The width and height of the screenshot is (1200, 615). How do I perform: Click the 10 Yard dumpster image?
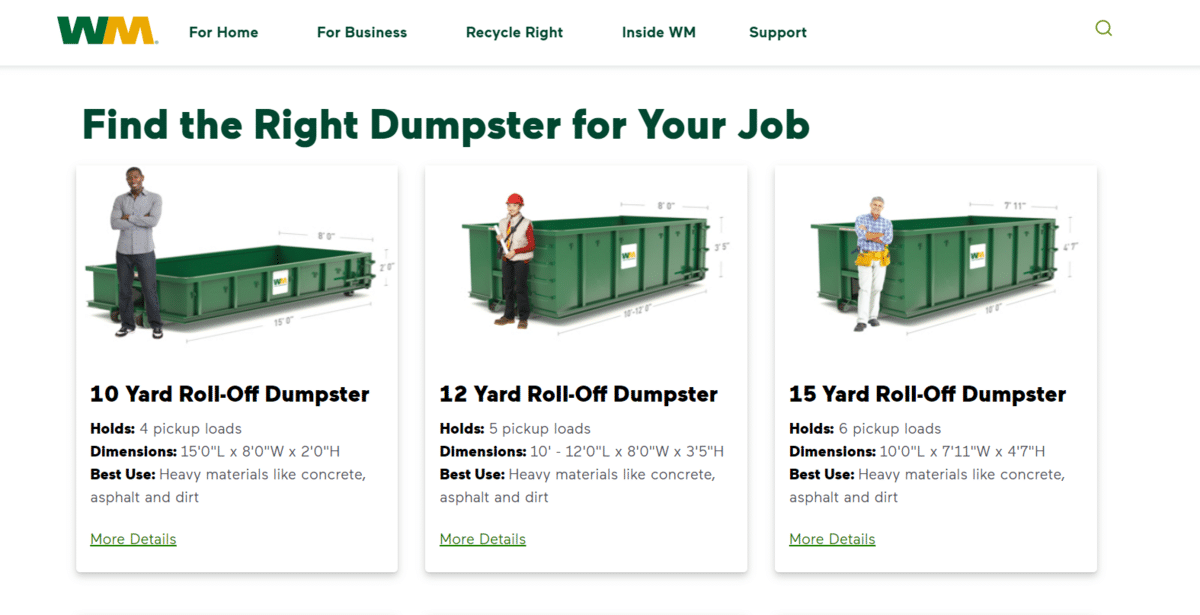coord(236,255)
